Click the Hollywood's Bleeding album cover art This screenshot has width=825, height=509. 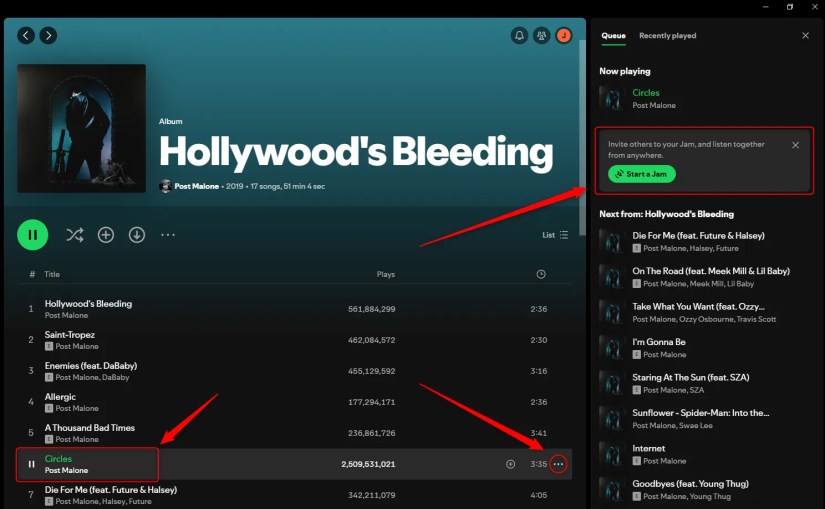[x=82, y=128]
